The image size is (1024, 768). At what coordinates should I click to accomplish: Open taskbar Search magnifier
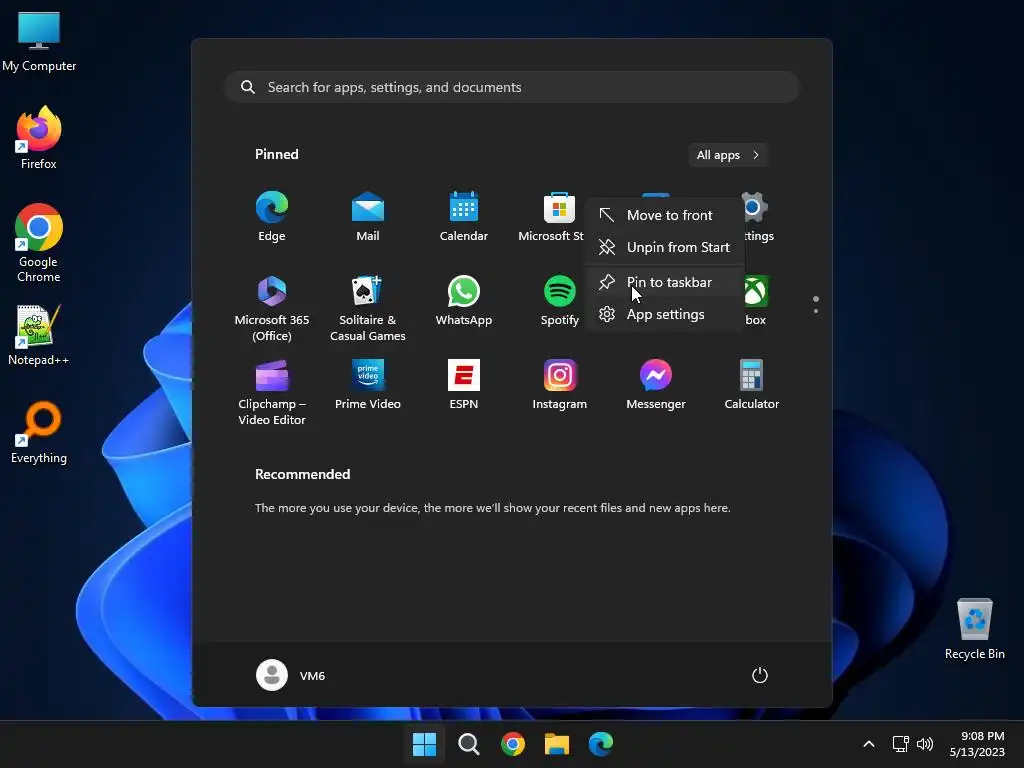(468, 744)
